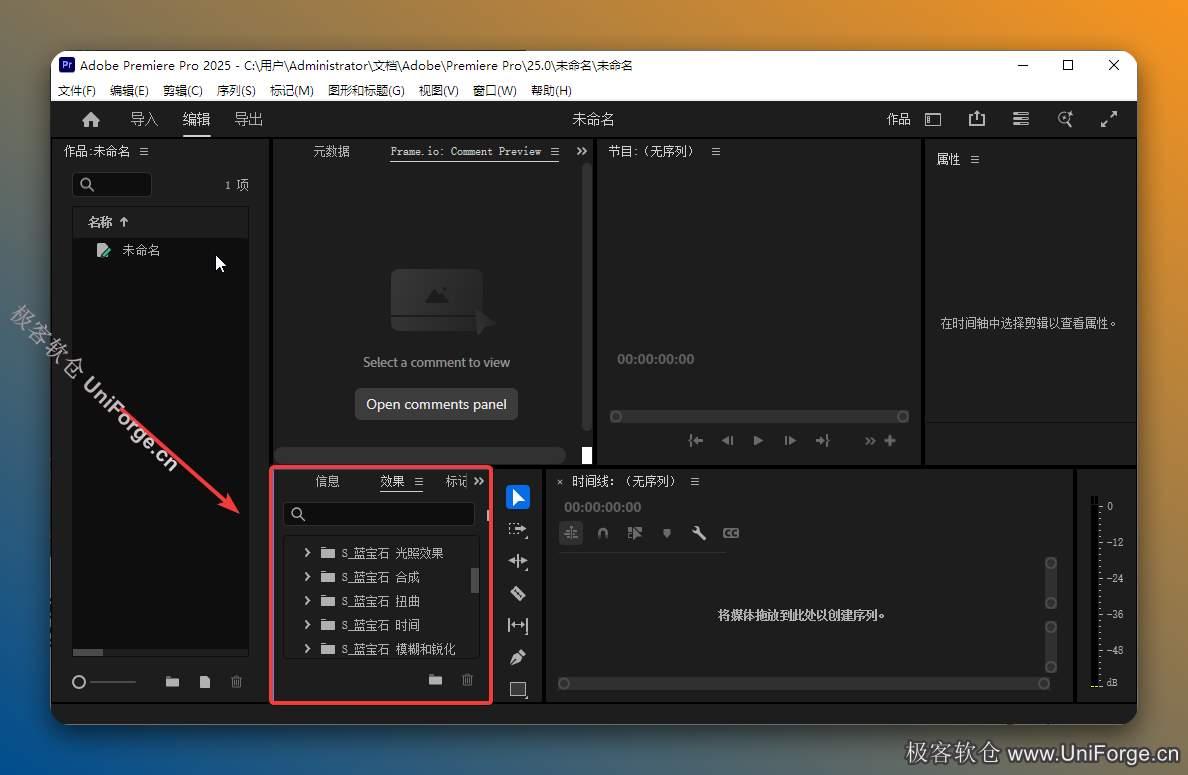Create new custom bin in Effects panel
The height and width of the screenshot is (775, 1188).
click(435, 680)
